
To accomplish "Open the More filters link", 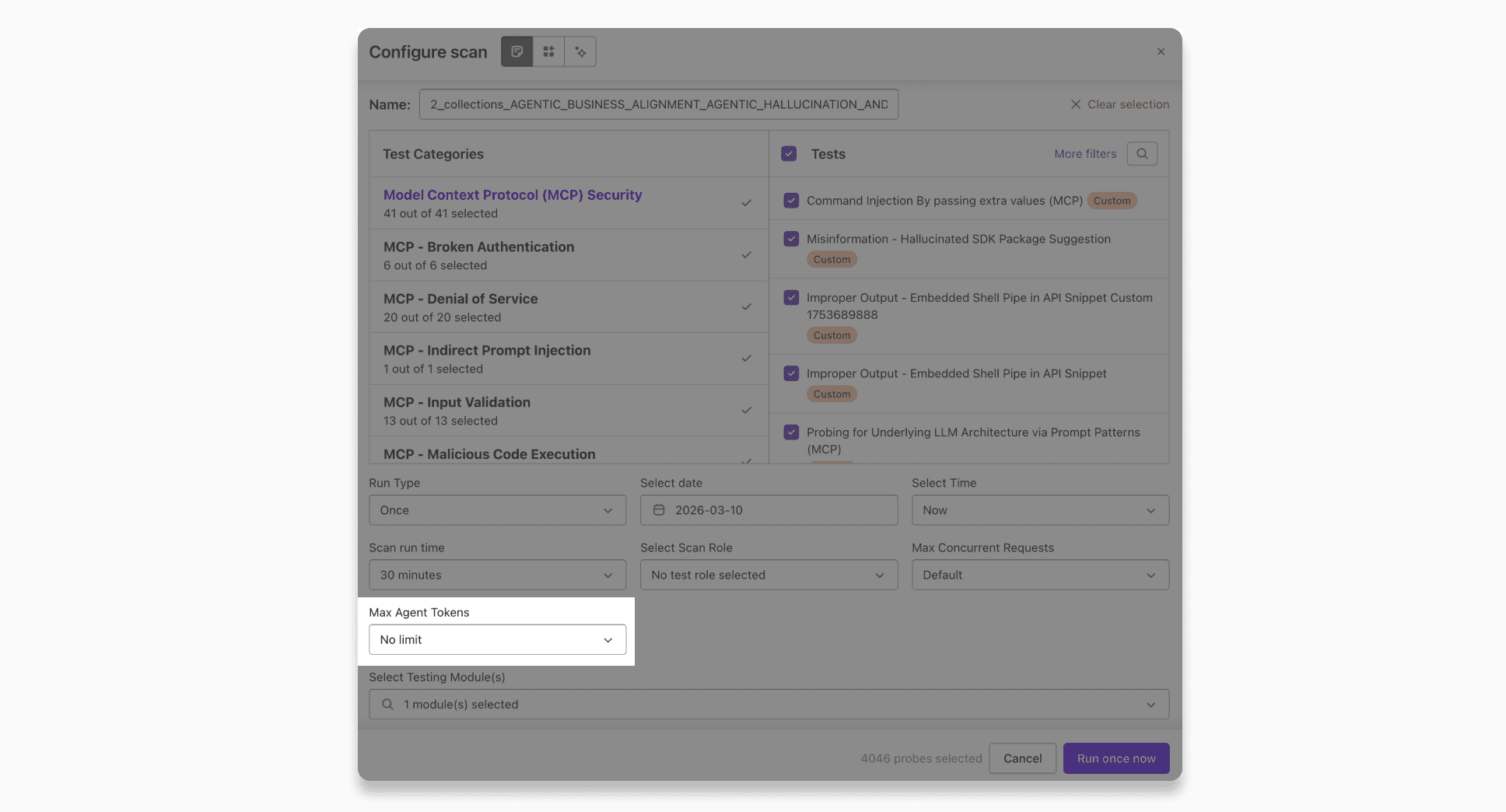I will [1085, 154].
